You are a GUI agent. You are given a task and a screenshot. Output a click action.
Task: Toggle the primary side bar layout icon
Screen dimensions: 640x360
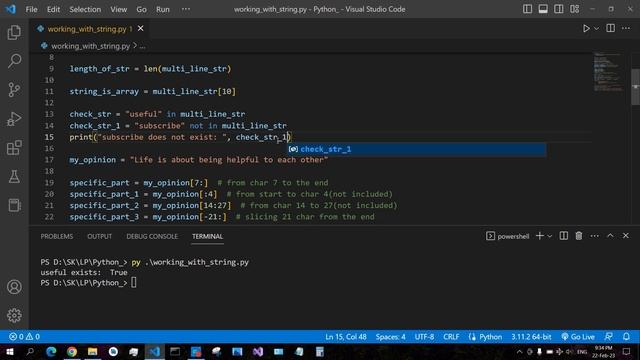click(x=527, y=9)
